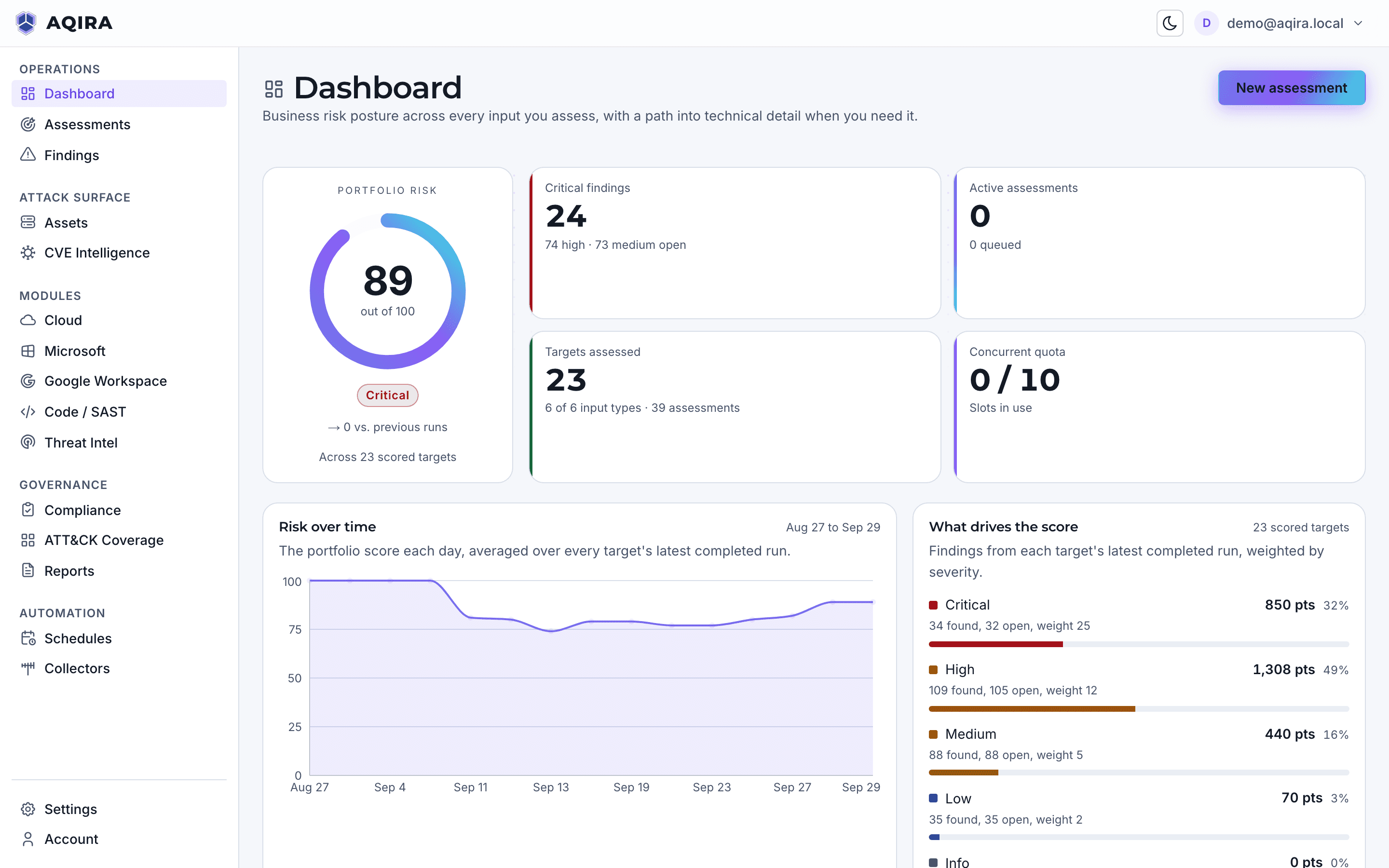Select the Cloud module icon
The height and width of the screenshot is (868, 1389).
(28, 320)
